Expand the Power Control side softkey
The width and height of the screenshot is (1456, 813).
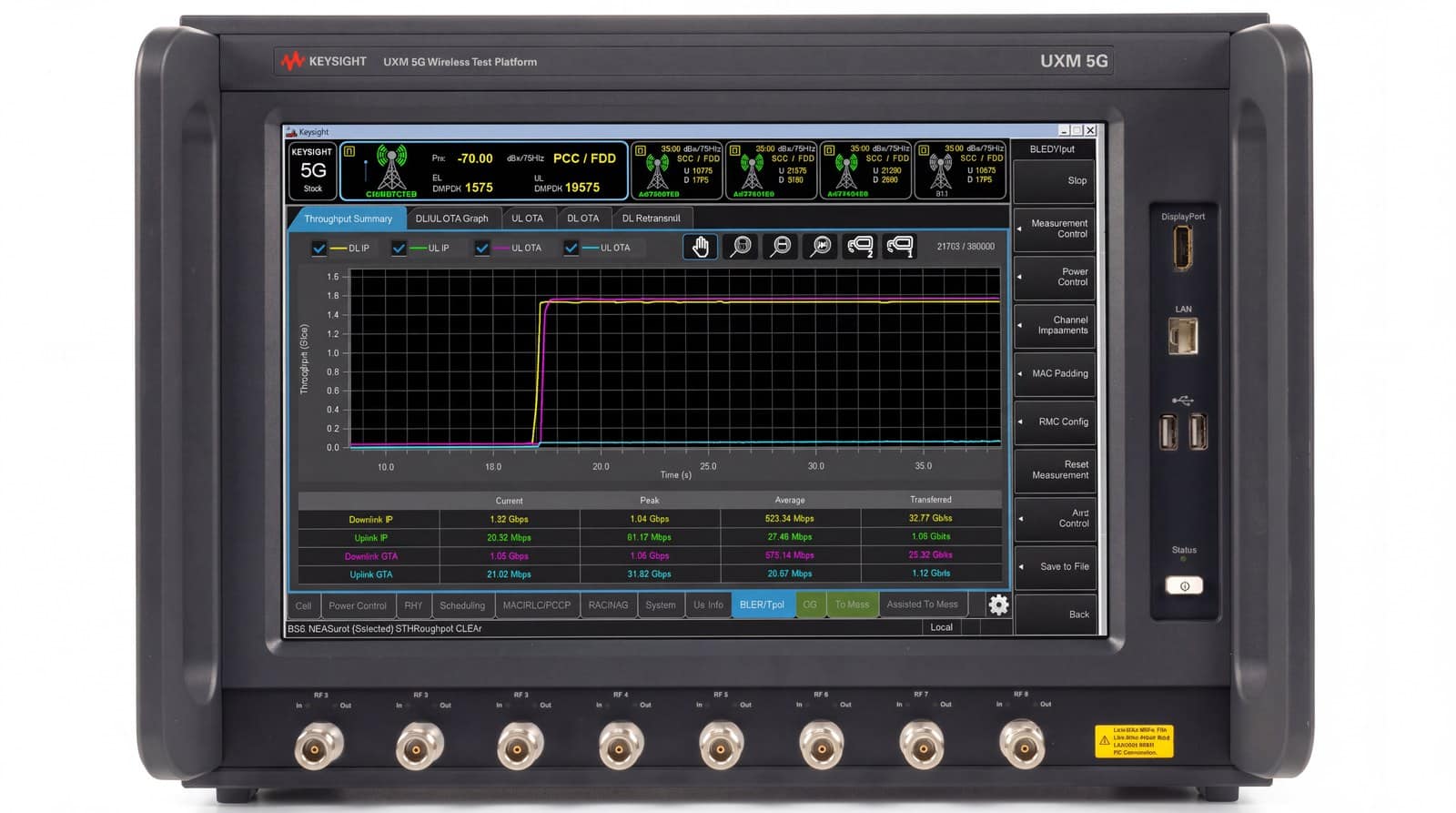pos(1054,277)
